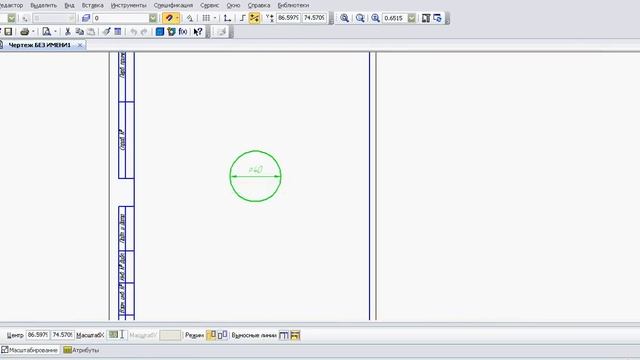Click the Refresh view icon
Viewport: 640px width, 360px height.
[437, 18]
